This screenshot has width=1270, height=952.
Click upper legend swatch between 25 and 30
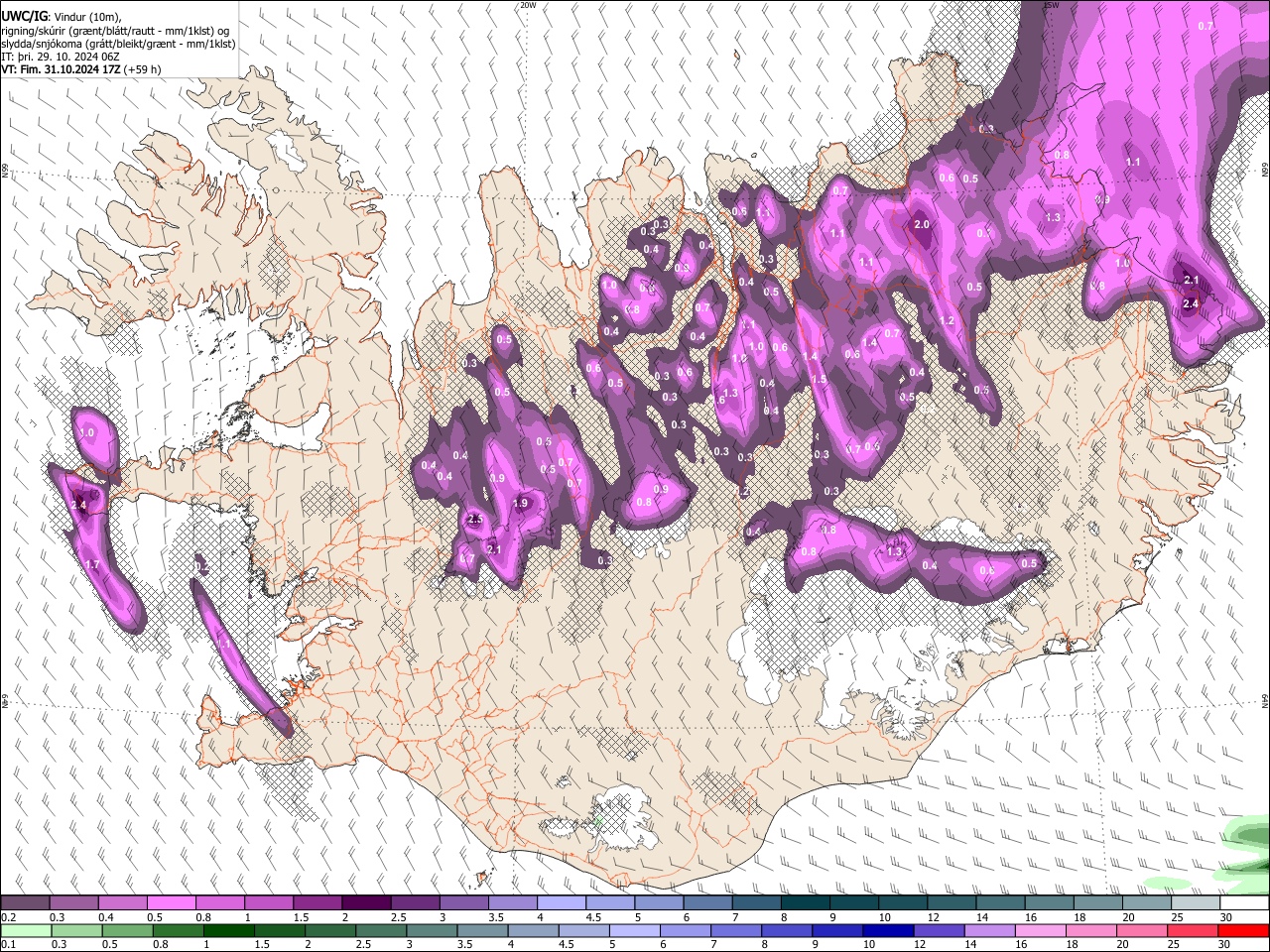point(1196,903)
